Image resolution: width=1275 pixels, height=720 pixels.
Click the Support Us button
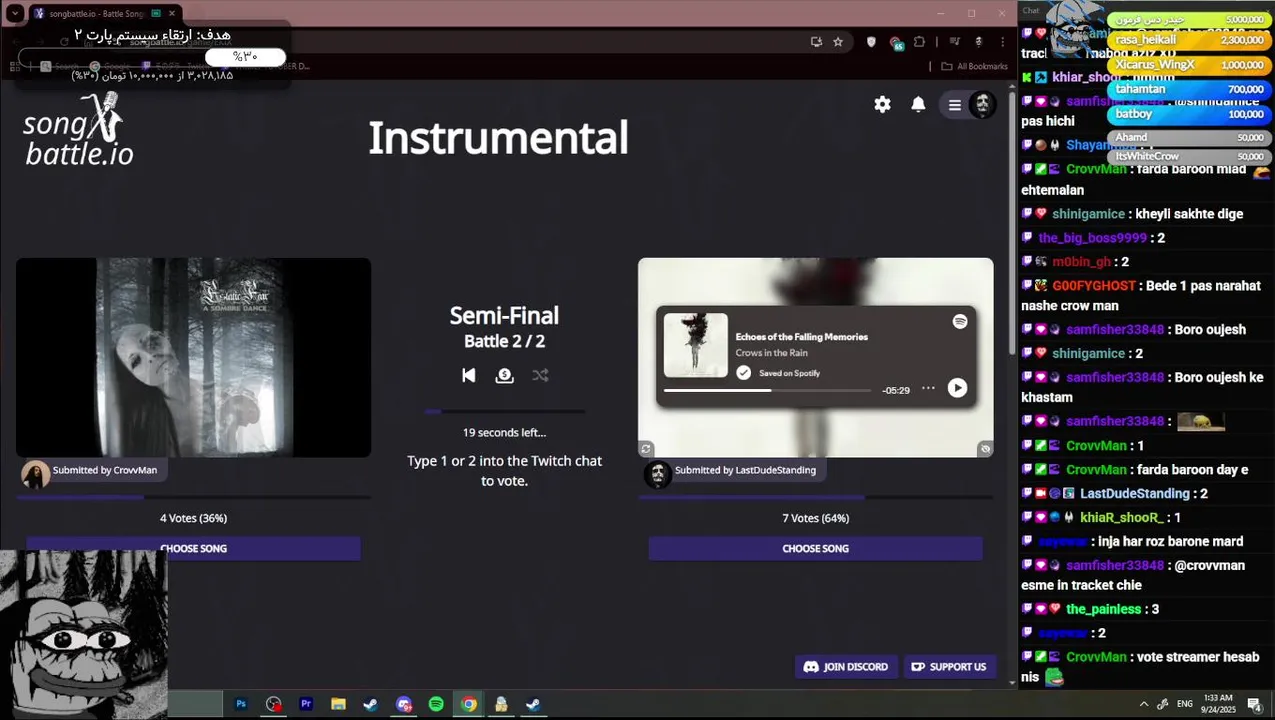pyautogui.click(x=948, y=667)
